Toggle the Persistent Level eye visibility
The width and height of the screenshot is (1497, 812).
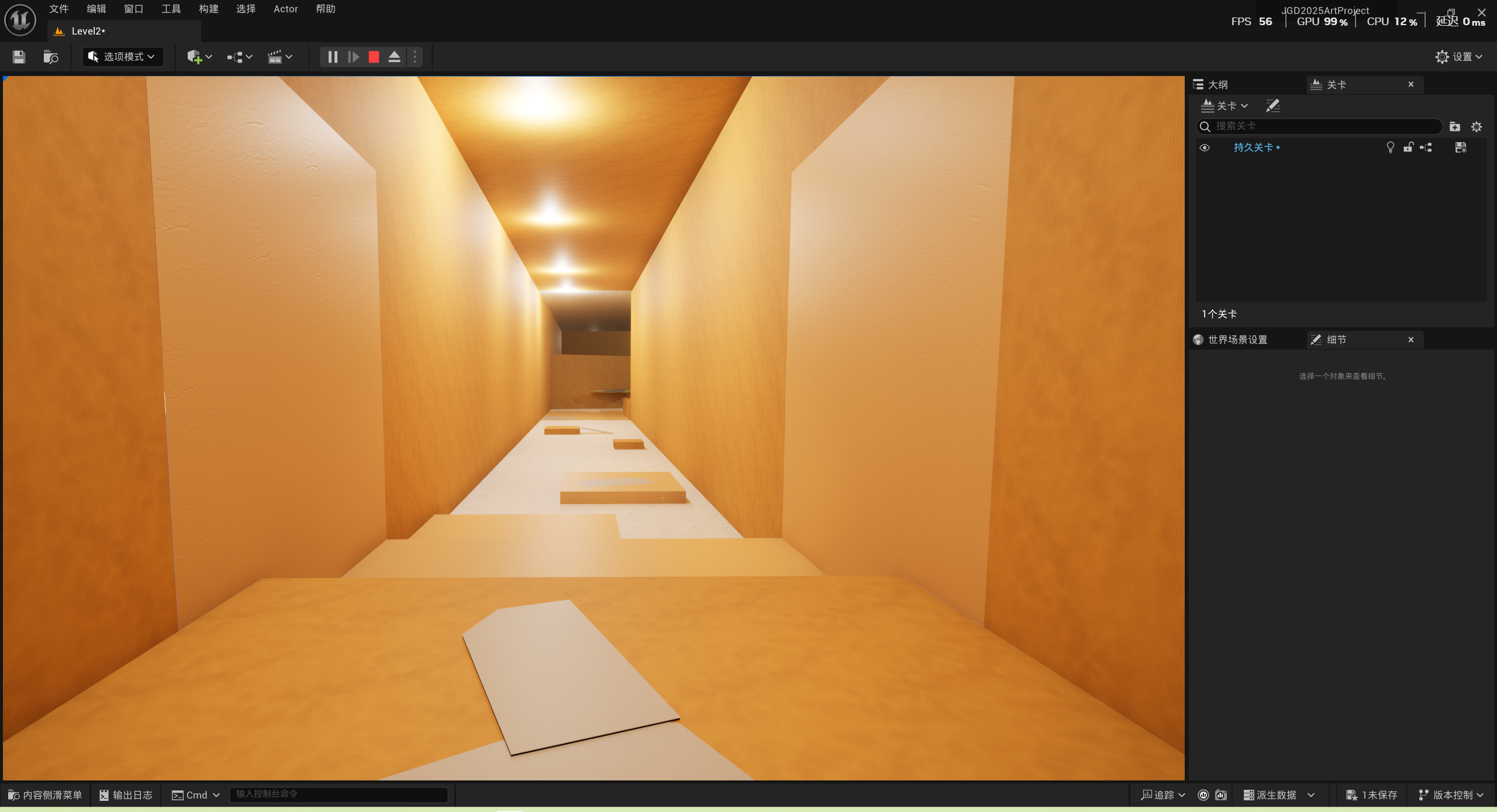[1205, 147]
